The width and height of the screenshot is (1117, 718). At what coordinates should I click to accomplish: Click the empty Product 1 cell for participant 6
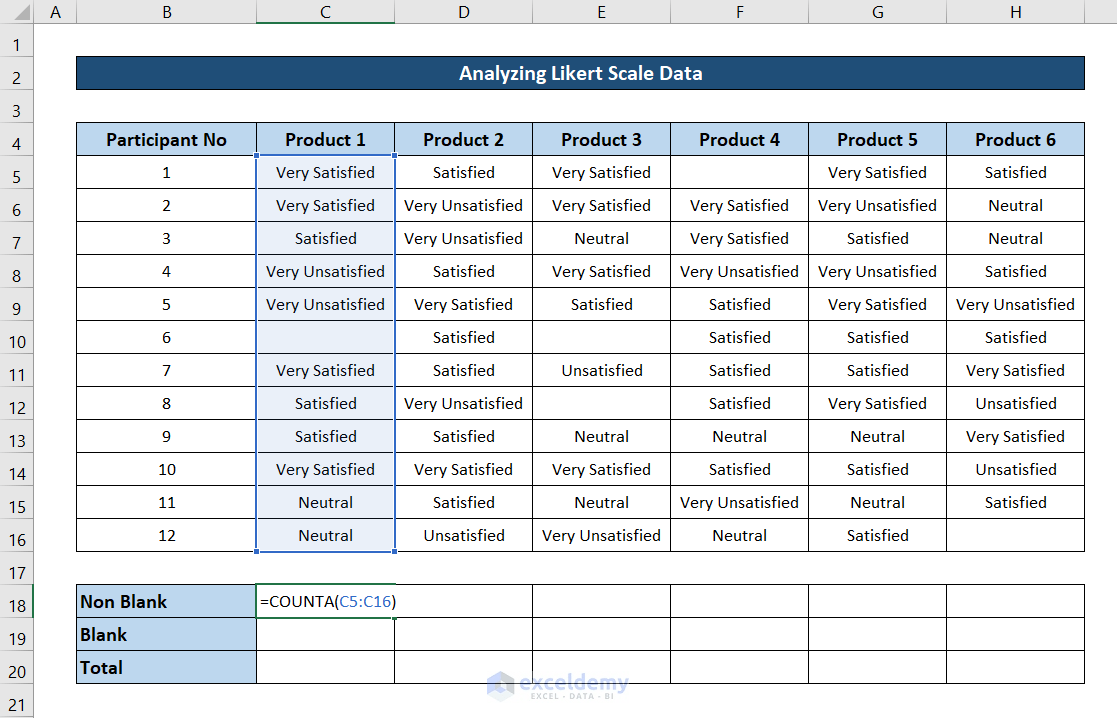[324, 337]
